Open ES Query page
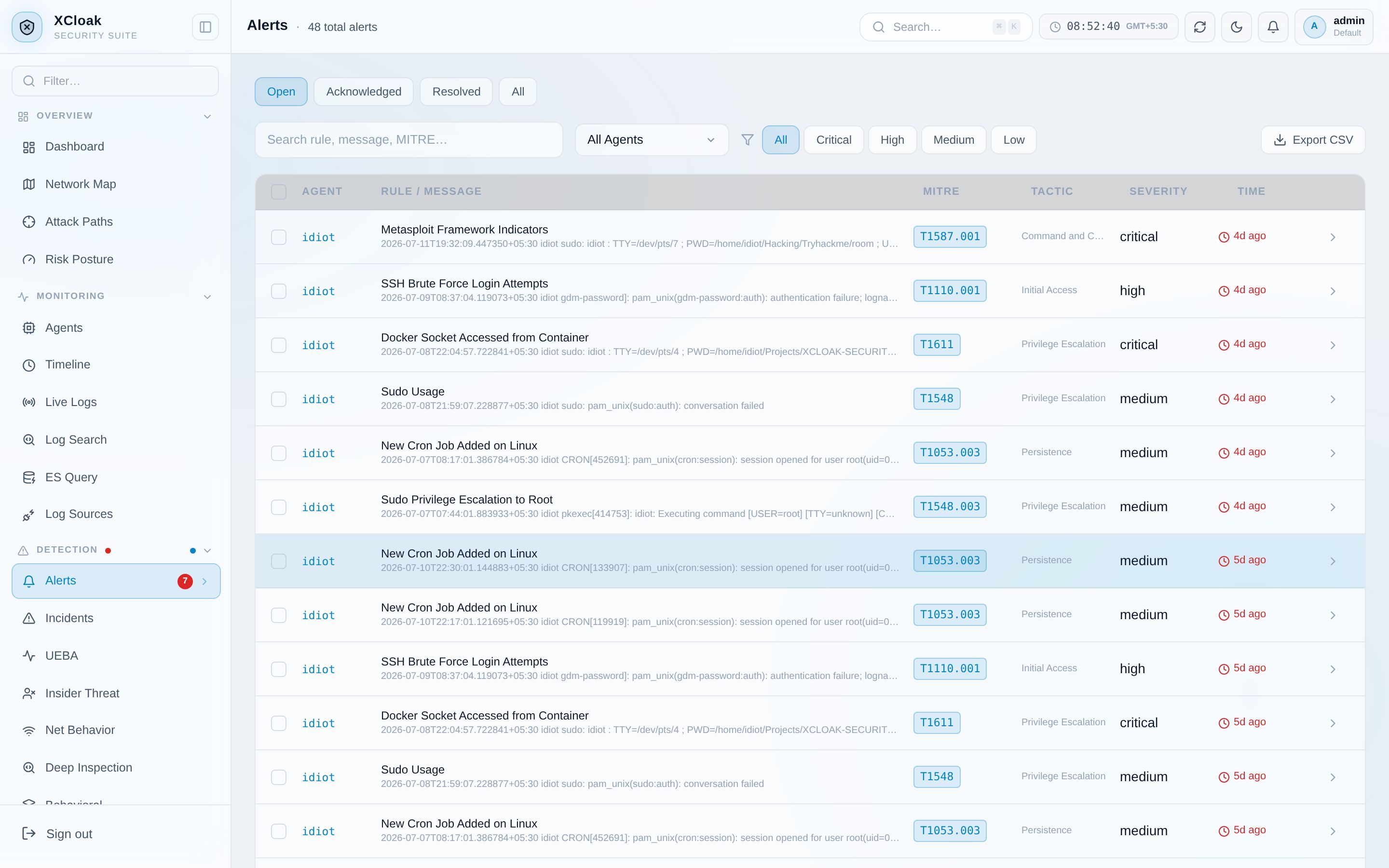1389x868 pixels. click(115, 477)
